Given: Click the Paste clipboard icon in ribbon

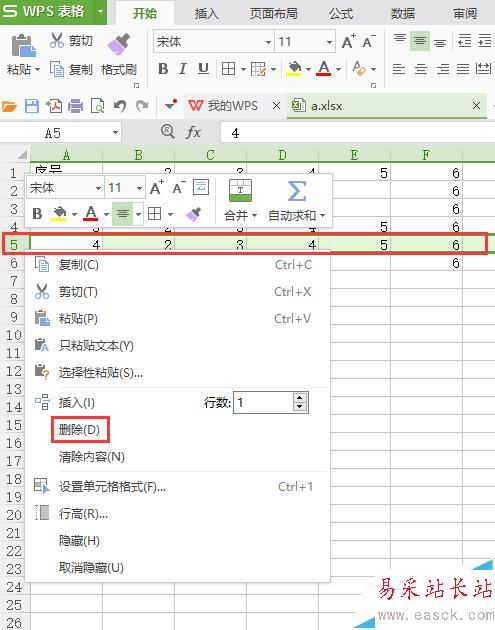Looking at the screenshot, I should pos(23,45).
